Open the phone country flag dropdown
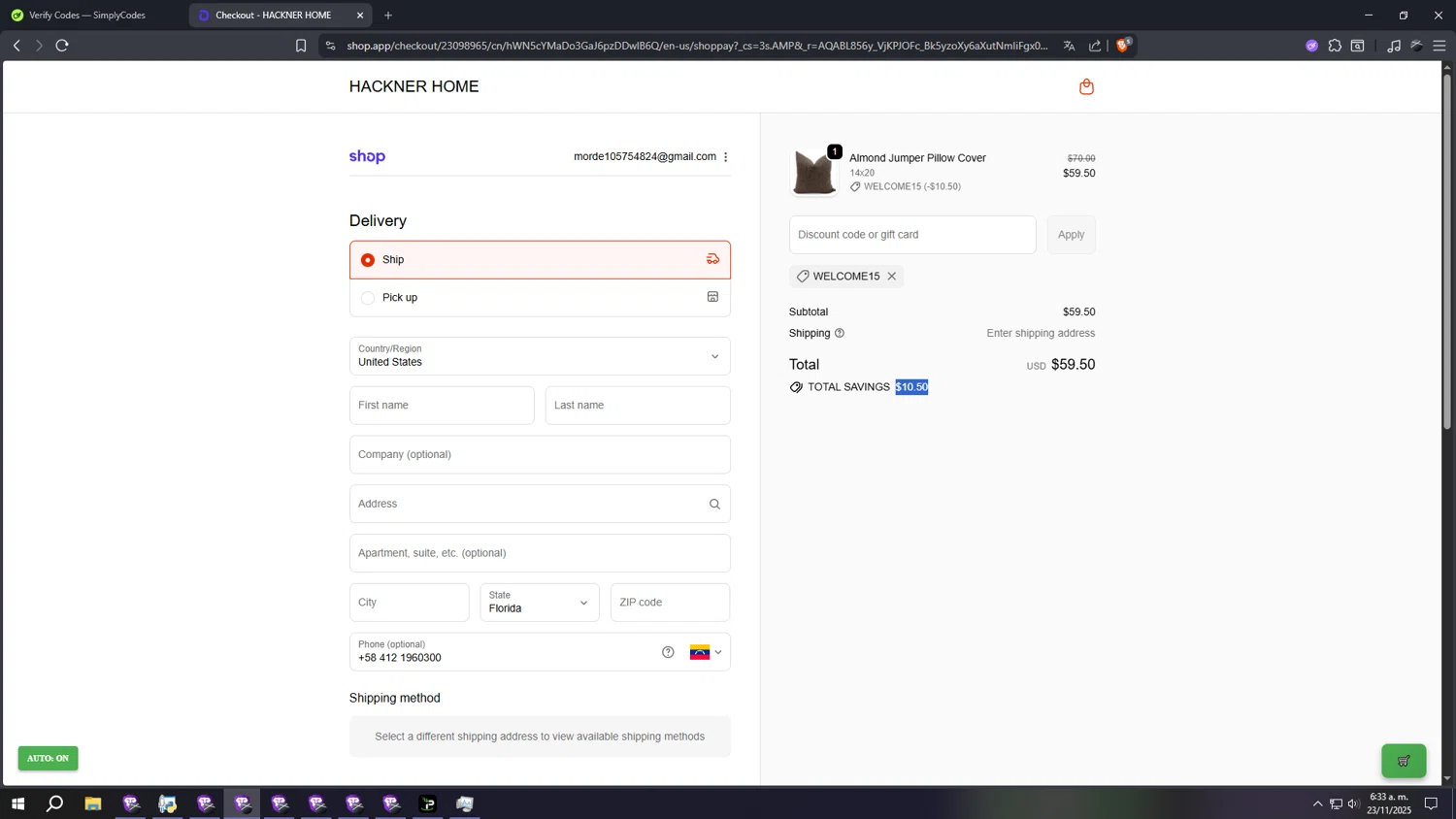 point(706,652)
